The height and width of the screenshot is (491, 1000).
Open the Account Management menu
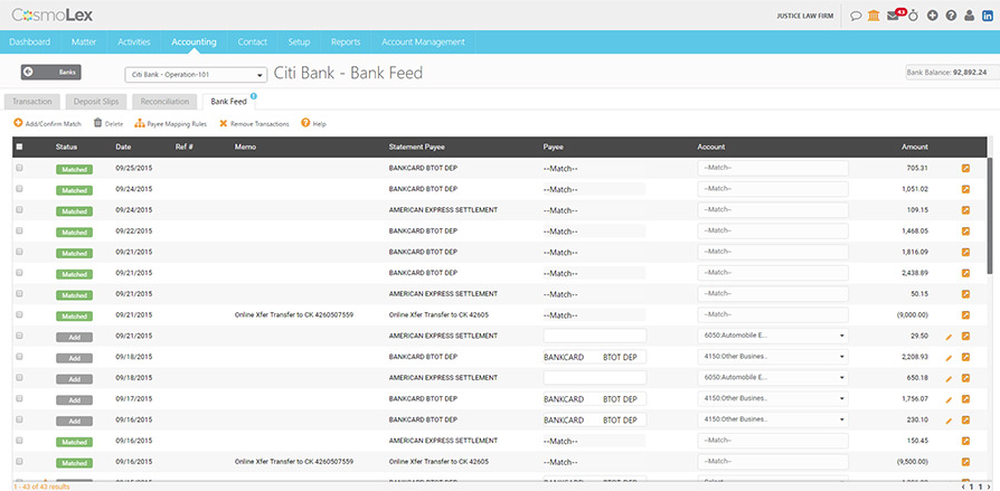(x=423, y=42)
